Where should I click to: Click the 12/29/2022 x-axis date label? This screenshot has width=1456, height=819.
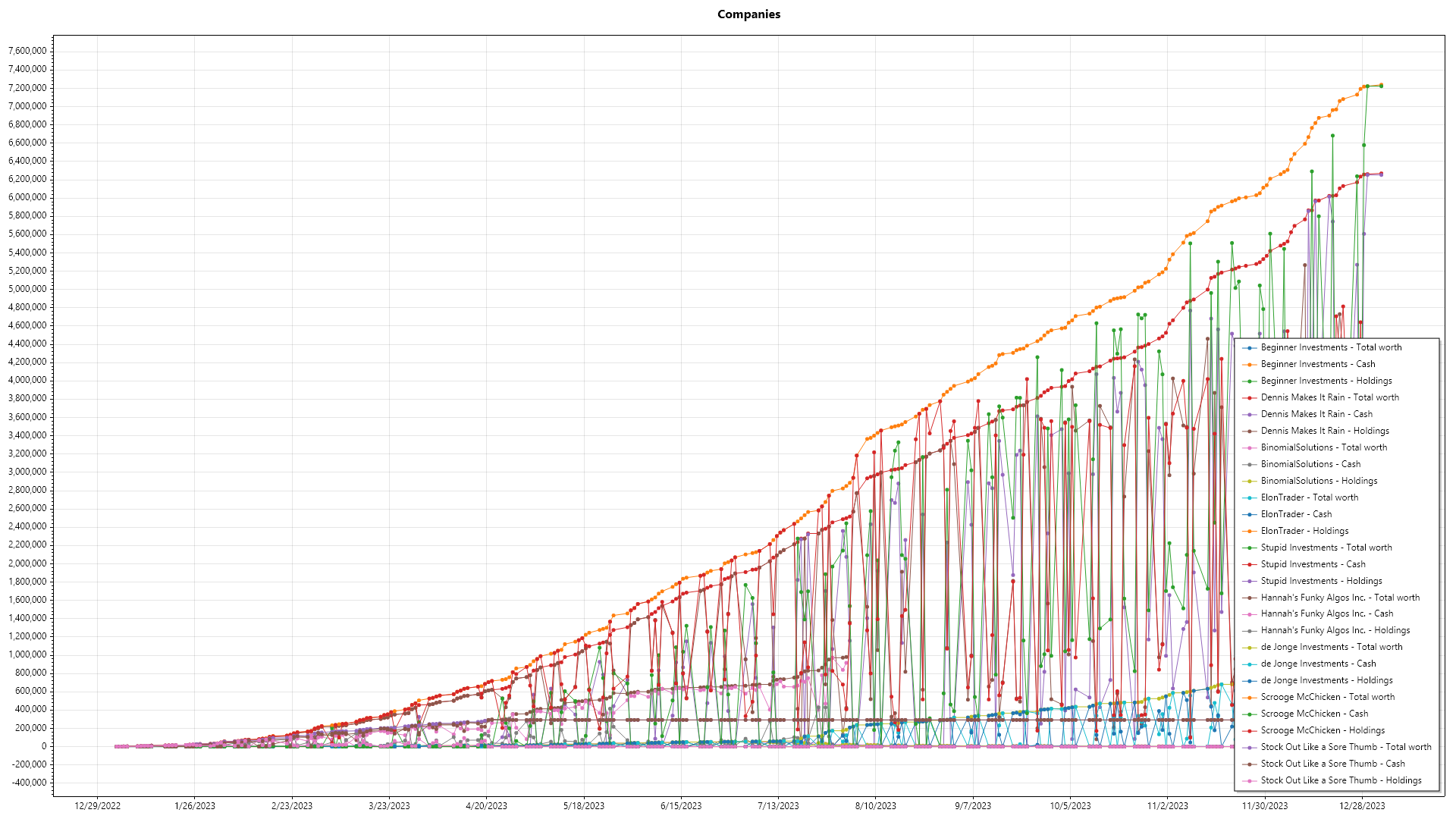pyautogui.click(x=97, y=806)
